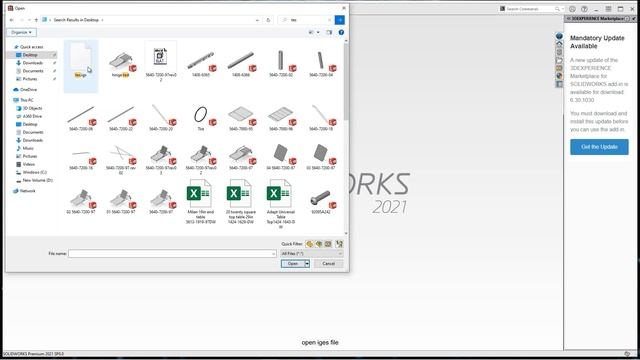
Task: Open the Custom Properties task pane tab
Action: pos(559,84)
